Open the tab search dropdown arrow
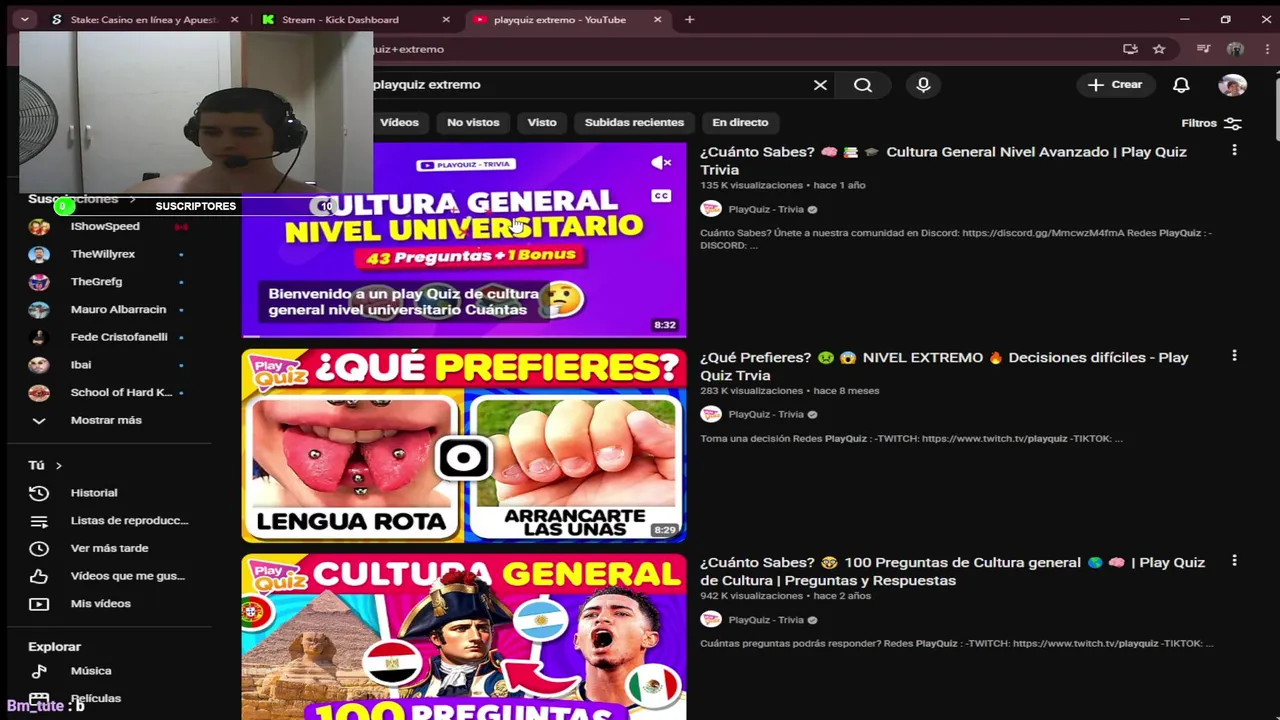The width and height of the screenshot is (1280, 720). [x=24, y=19]
